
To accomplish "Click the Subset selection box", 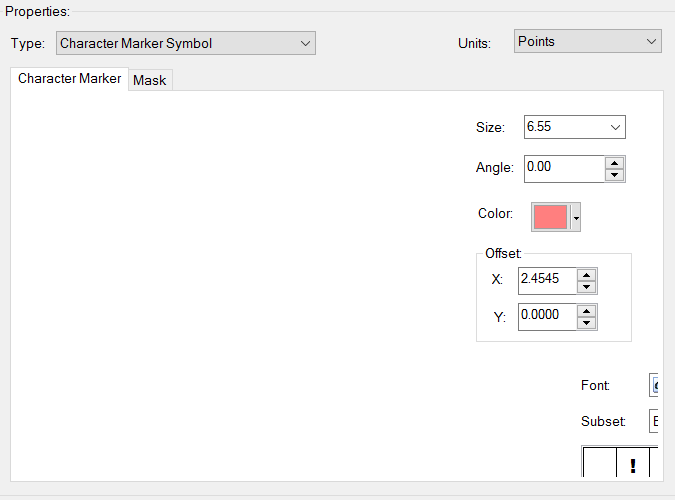I will pos(655,421).
